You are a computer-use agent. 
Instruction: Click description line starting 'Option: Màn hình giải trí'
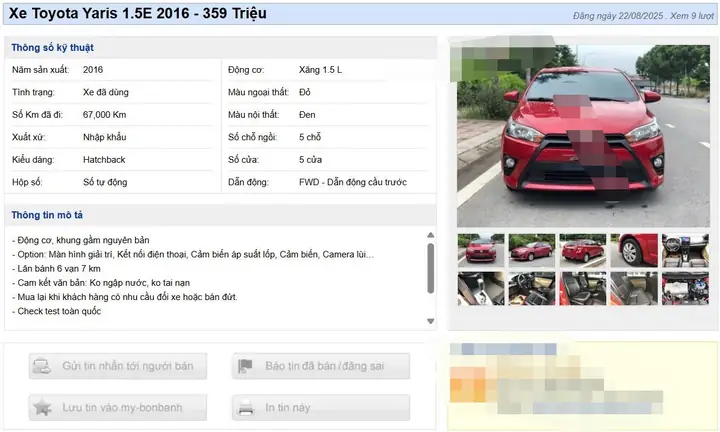[x=193, y=254]
